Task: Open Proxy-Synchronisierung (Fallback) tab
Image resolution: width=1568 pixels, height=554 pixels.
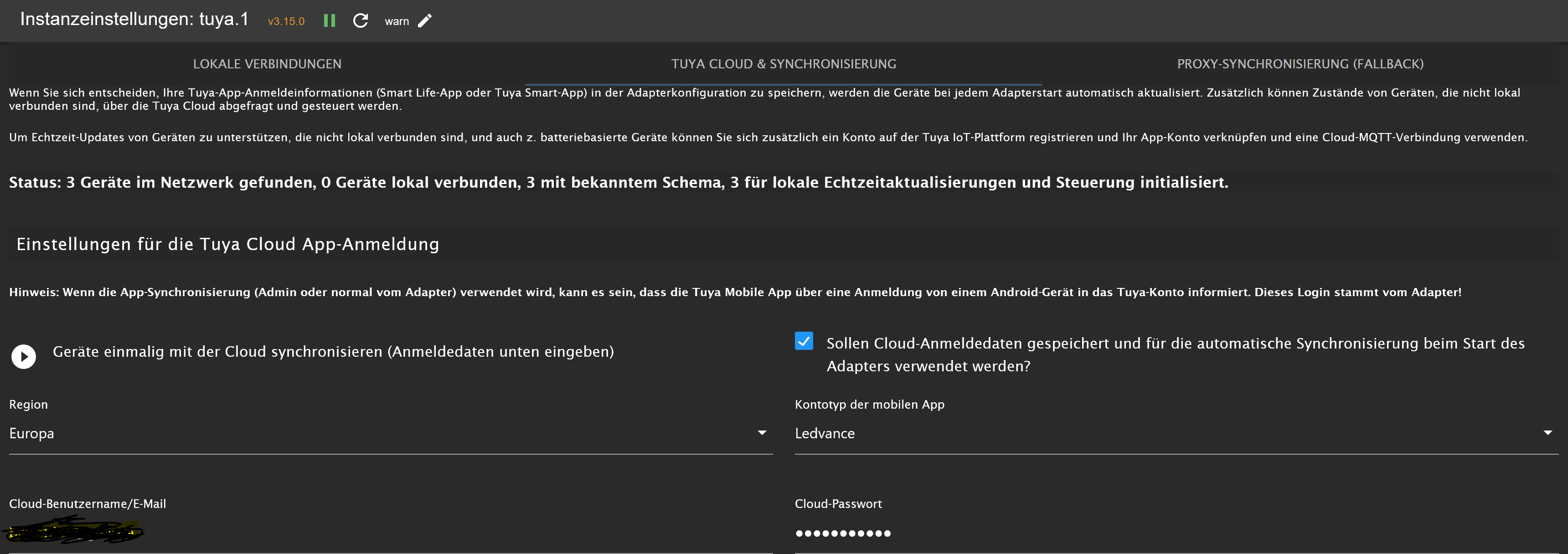Action: click(1300, 64)
